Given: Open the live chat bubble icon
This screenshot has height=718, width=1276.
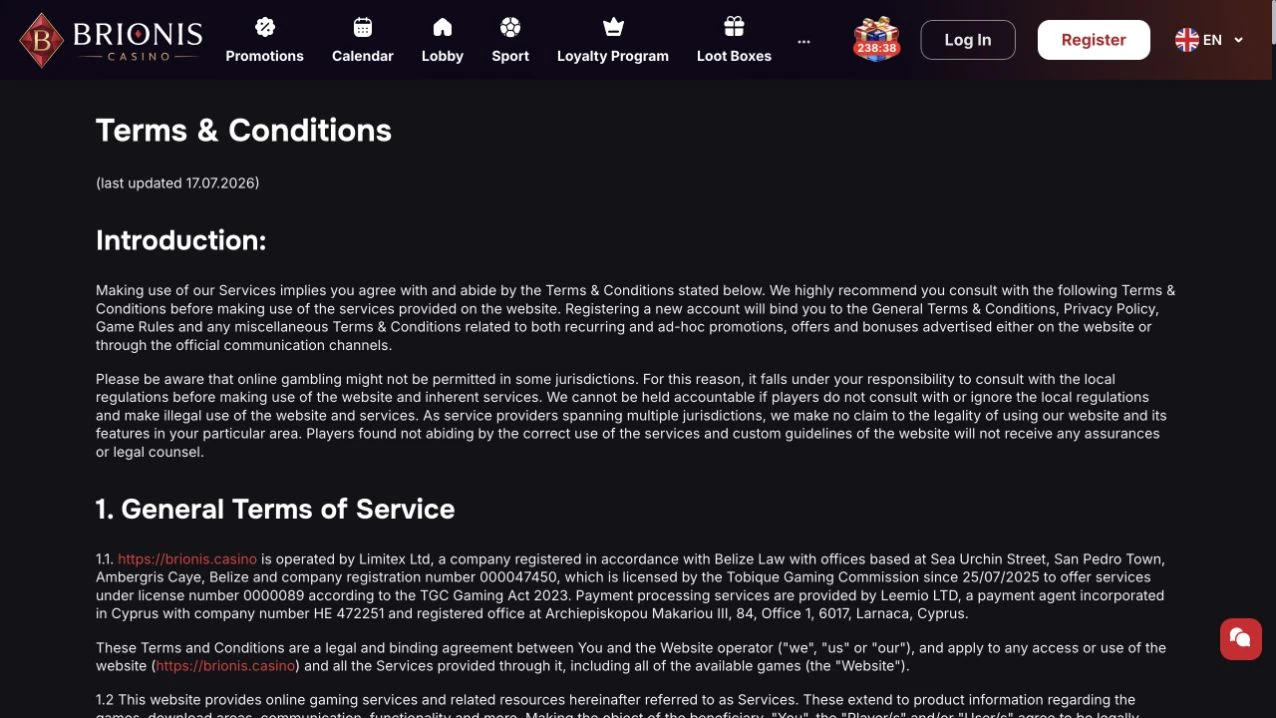Looking at the screenshot, I should tap(1241, 638).
